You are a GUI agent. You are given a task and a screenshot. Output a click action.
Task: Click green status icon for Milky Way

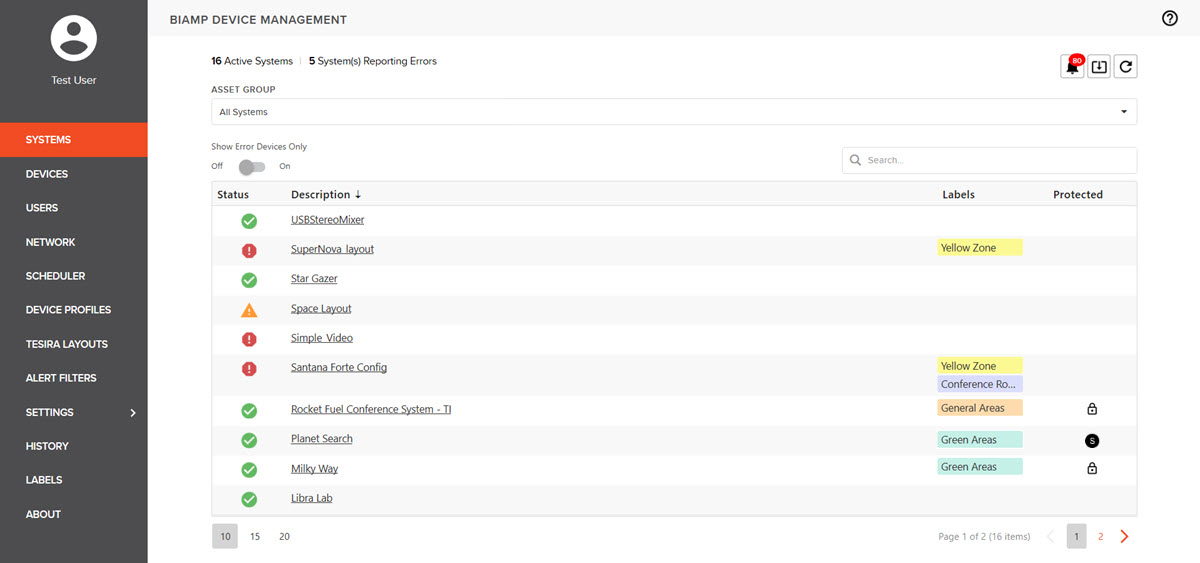tap(249, 470)
